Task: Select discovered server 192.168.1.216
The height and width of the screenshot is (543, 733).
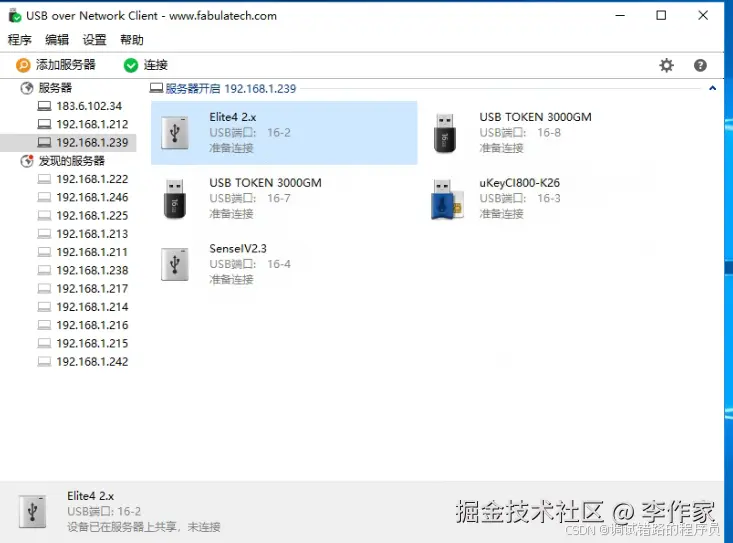Action: [92, 325]
